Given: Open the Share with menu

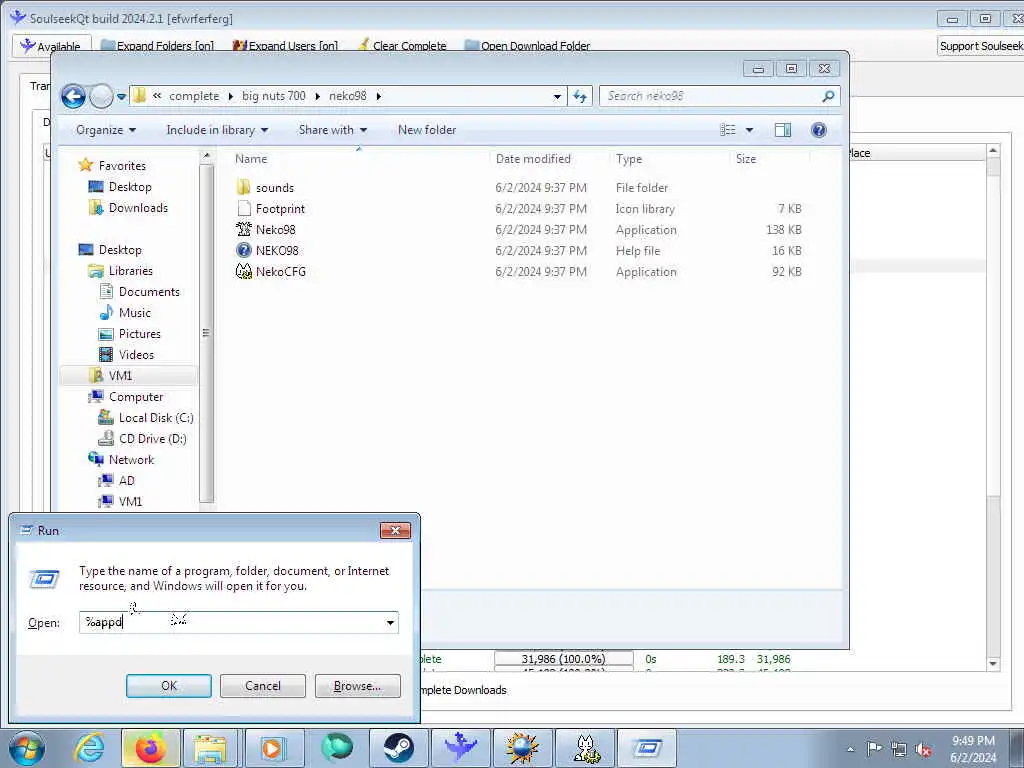Looking at the screenshot, I should [x=332, y=130].
